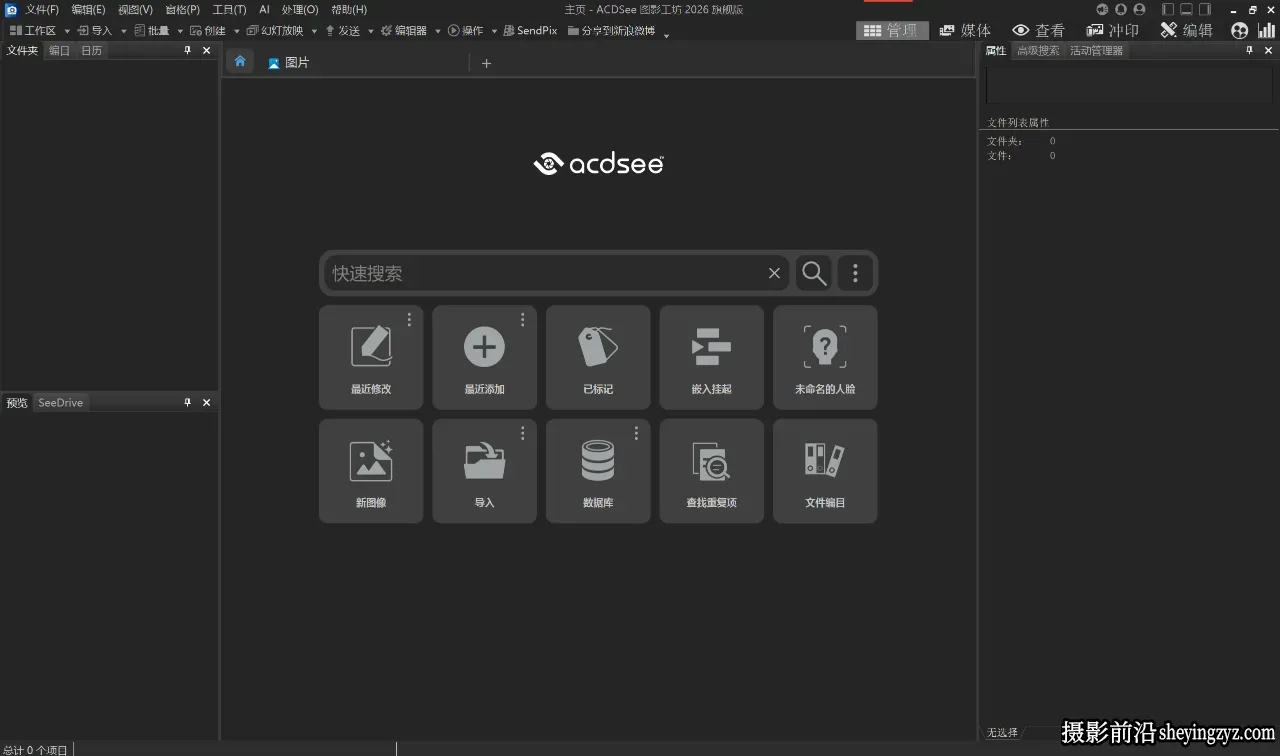Switch to 查看 (View) mode

coord(1038,31)
